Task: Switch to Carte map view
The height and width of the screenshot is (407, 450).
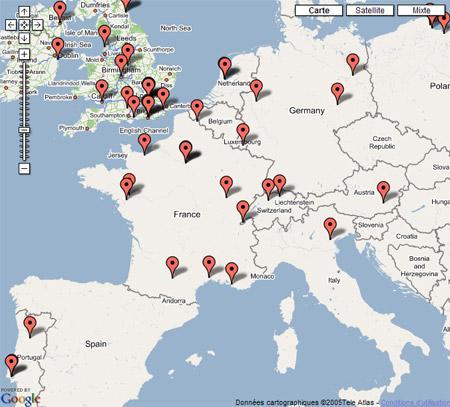Action: click(x=319, y=10)
